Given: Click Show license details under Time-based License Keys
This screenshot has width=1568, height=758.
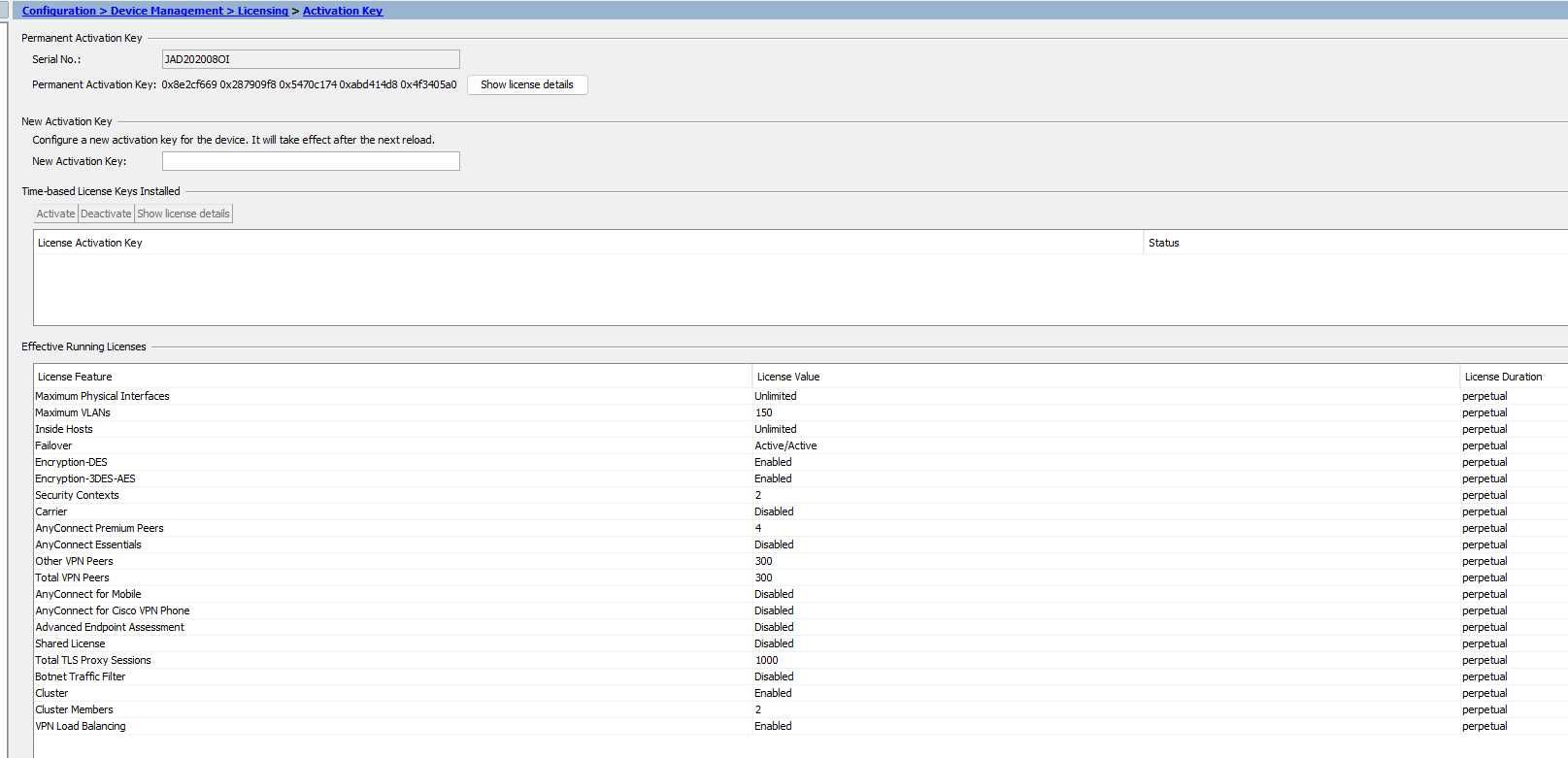Looking at the screenshot, I should point(183,214).
